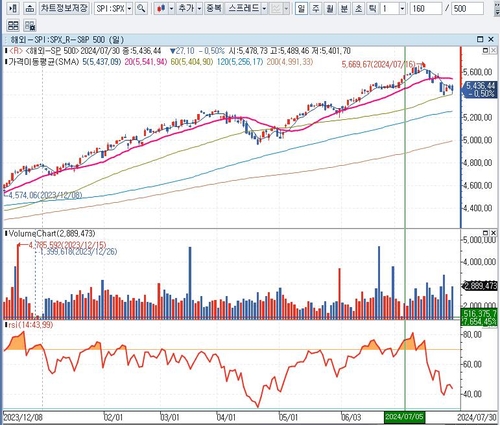The height and width of the screenshot is (425, 500).
Task: Click the collapse side panel arrow icon
Action: 13,8
